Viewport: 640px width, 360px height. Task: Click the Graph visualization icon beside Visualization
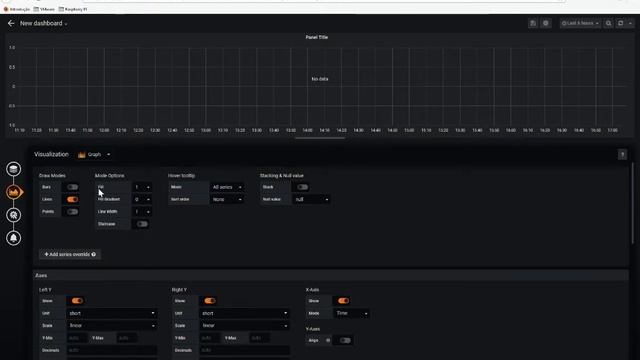(82, 155)
